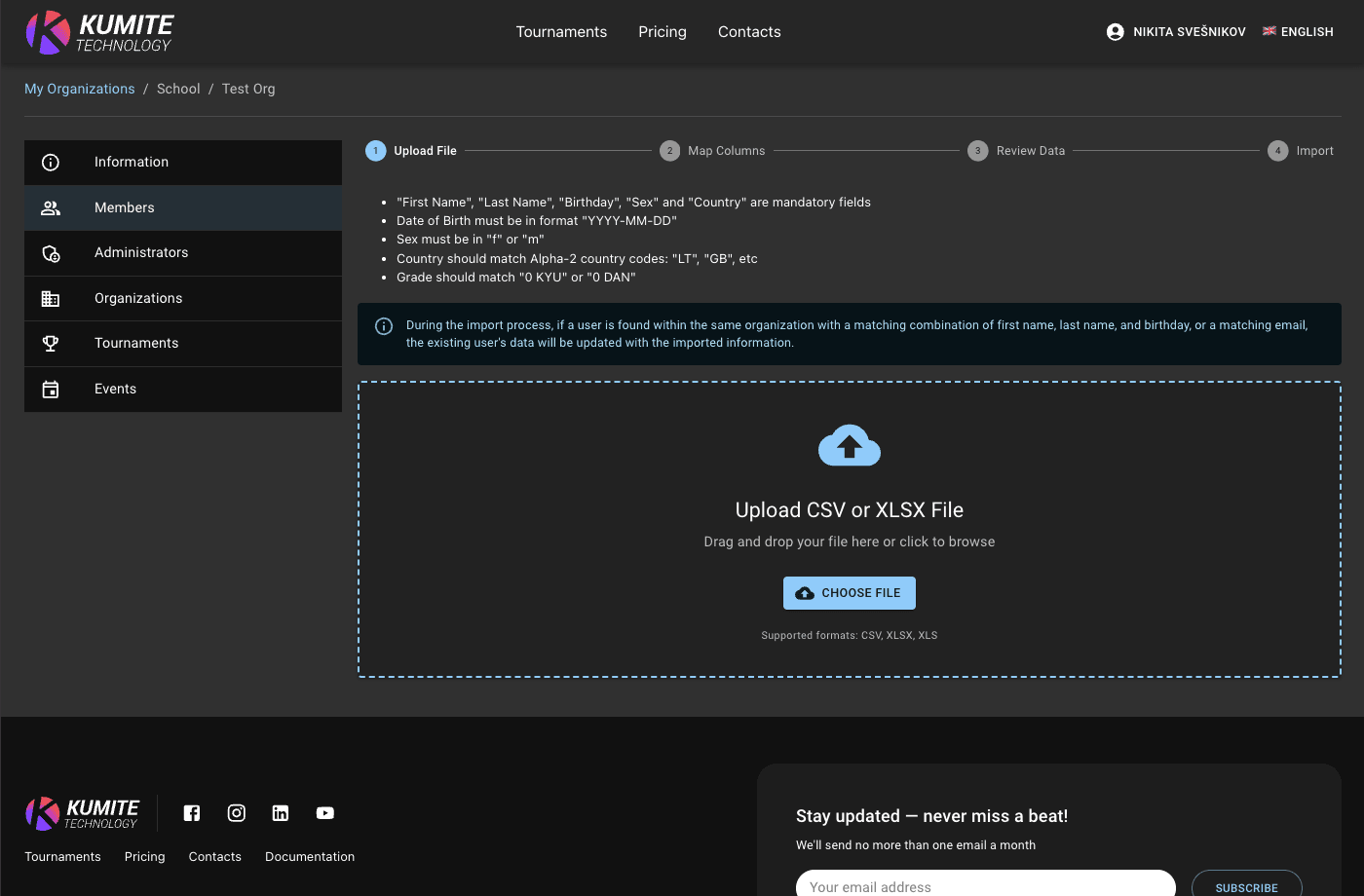
Task: Click the info icon in import notice
Action: [x=384, y=326]
